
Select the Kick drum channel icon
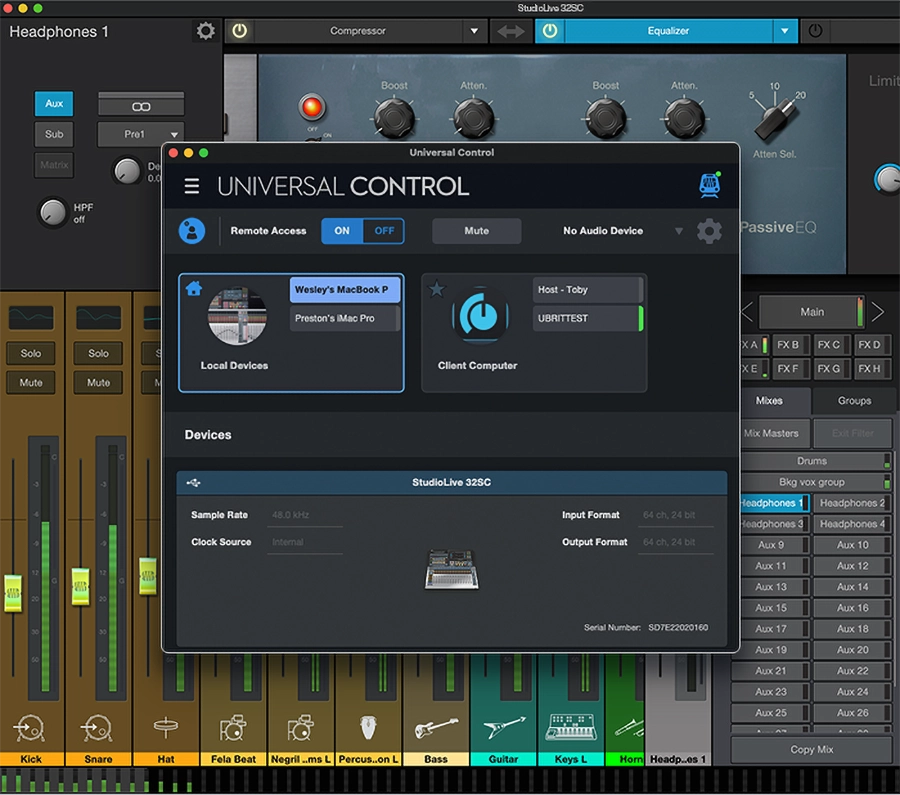tap(30, 728)
